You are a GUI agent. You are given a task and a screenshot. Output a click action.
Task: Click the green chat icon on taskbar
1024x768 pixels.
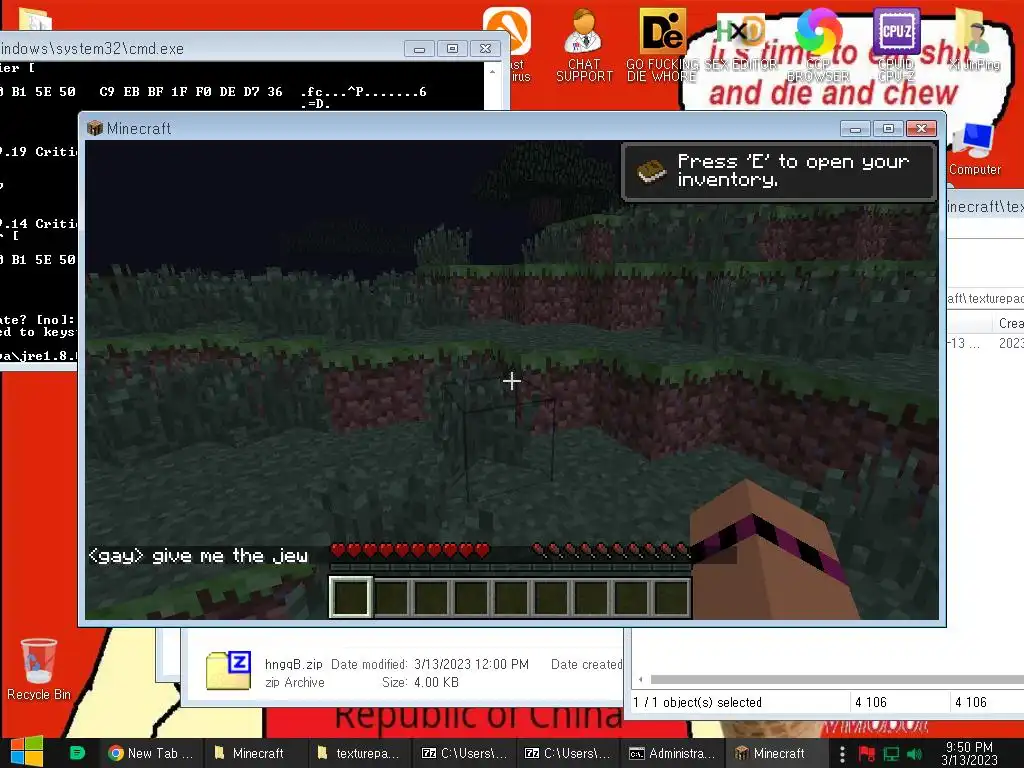pyautogui.click(x=77, y=753)
